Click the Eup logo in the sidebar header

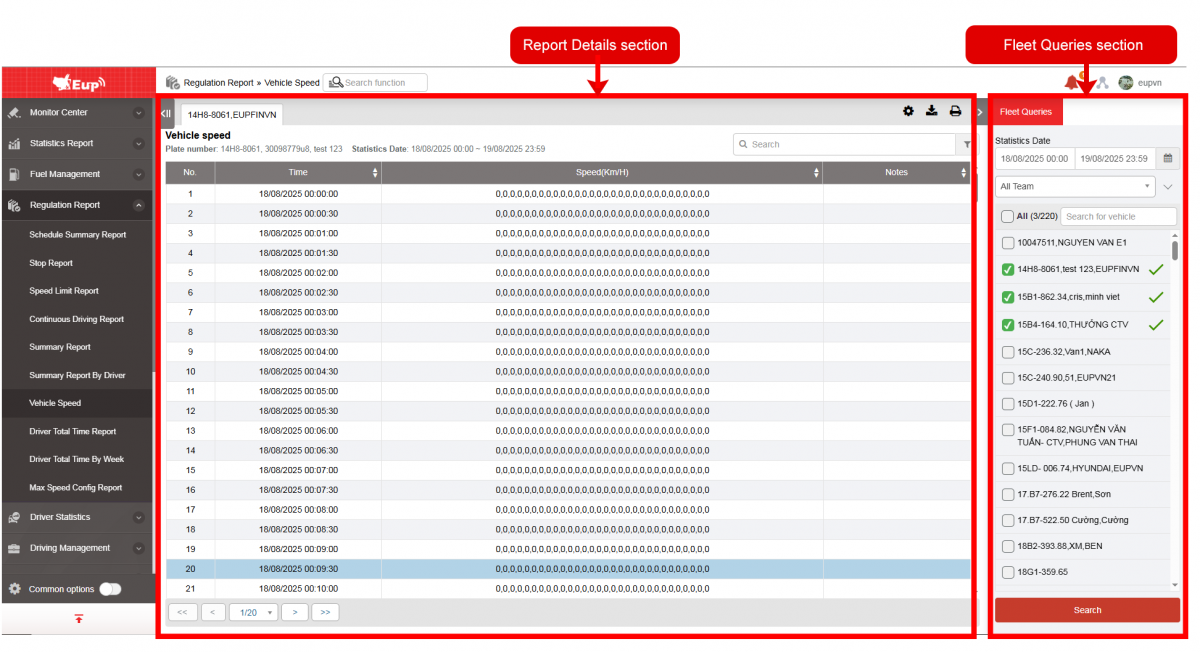point(78,83)
